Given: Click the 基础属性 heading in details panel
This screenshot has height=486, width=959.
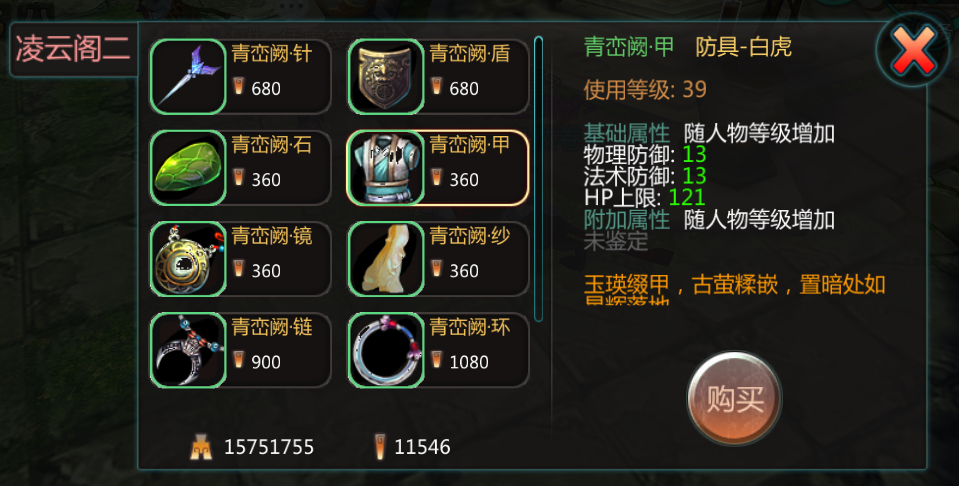Looking at the screenshot, I should tap(626, 133).
